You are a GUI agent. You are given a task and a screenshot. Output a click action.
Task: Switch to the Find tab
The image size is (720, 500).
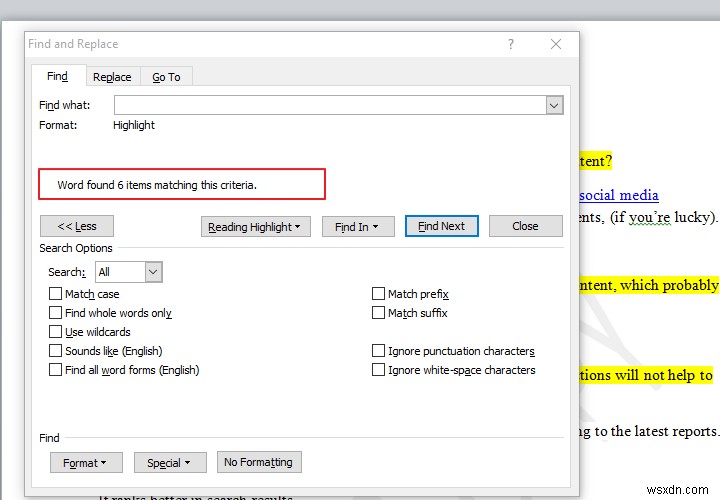[58, 76]
